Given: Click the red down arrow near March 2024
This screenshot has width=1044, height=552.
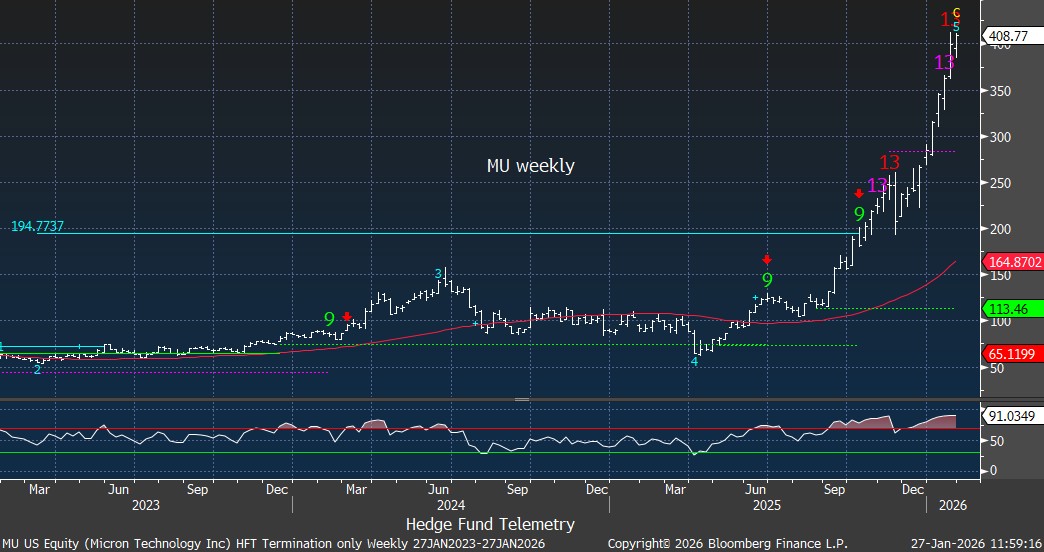Looking at the screenshot, I should [347, 318].
